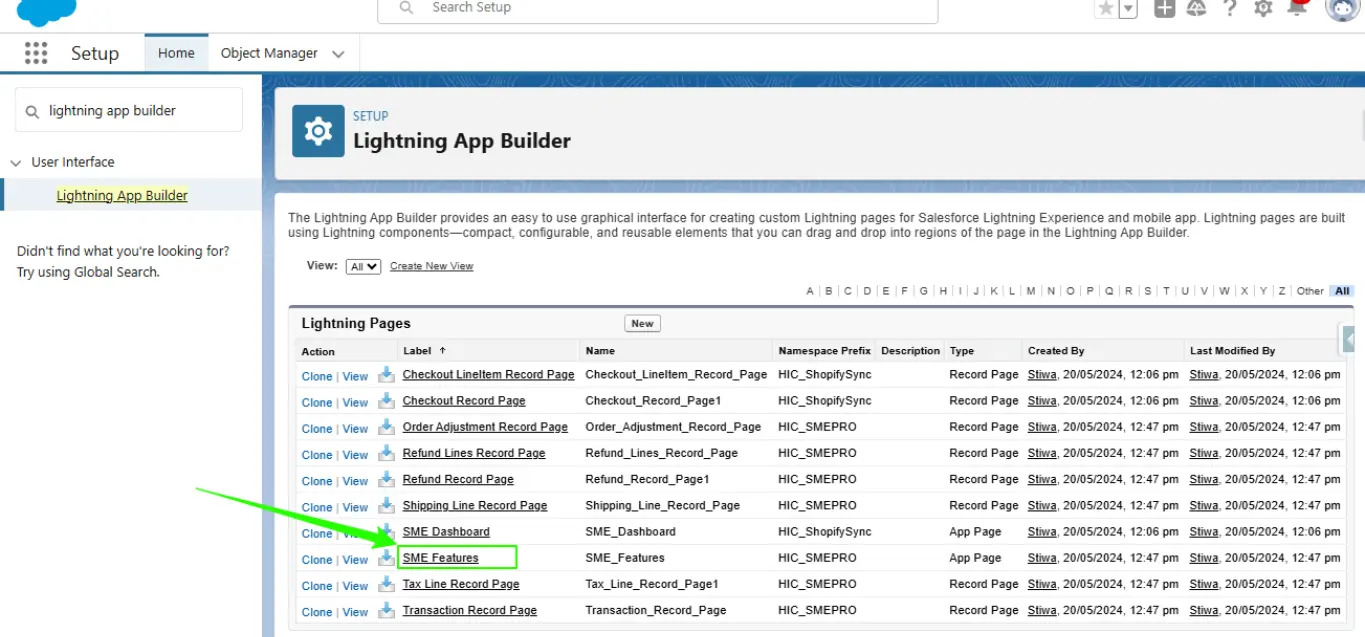Image resolution: width=1365 pixels, height=637 pixels.
Task: Click the Namespace Prefix column header
Action: 824,351
